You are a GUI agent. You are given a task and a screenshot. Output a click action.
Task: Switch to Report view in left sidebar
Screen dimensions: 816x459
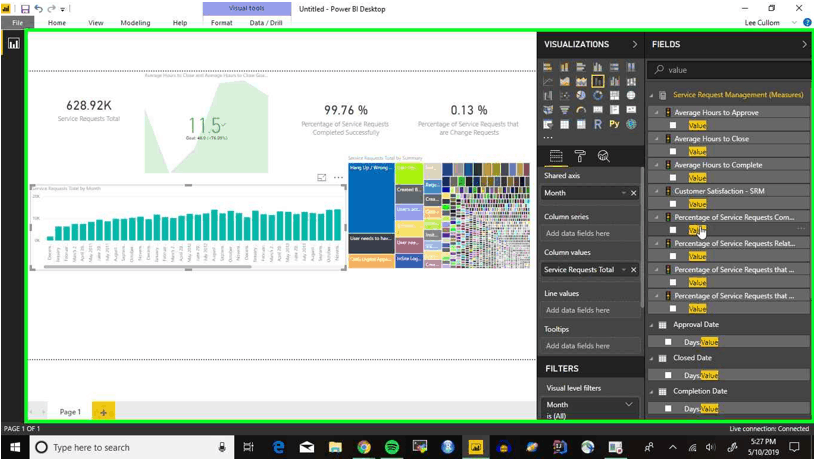14,44
